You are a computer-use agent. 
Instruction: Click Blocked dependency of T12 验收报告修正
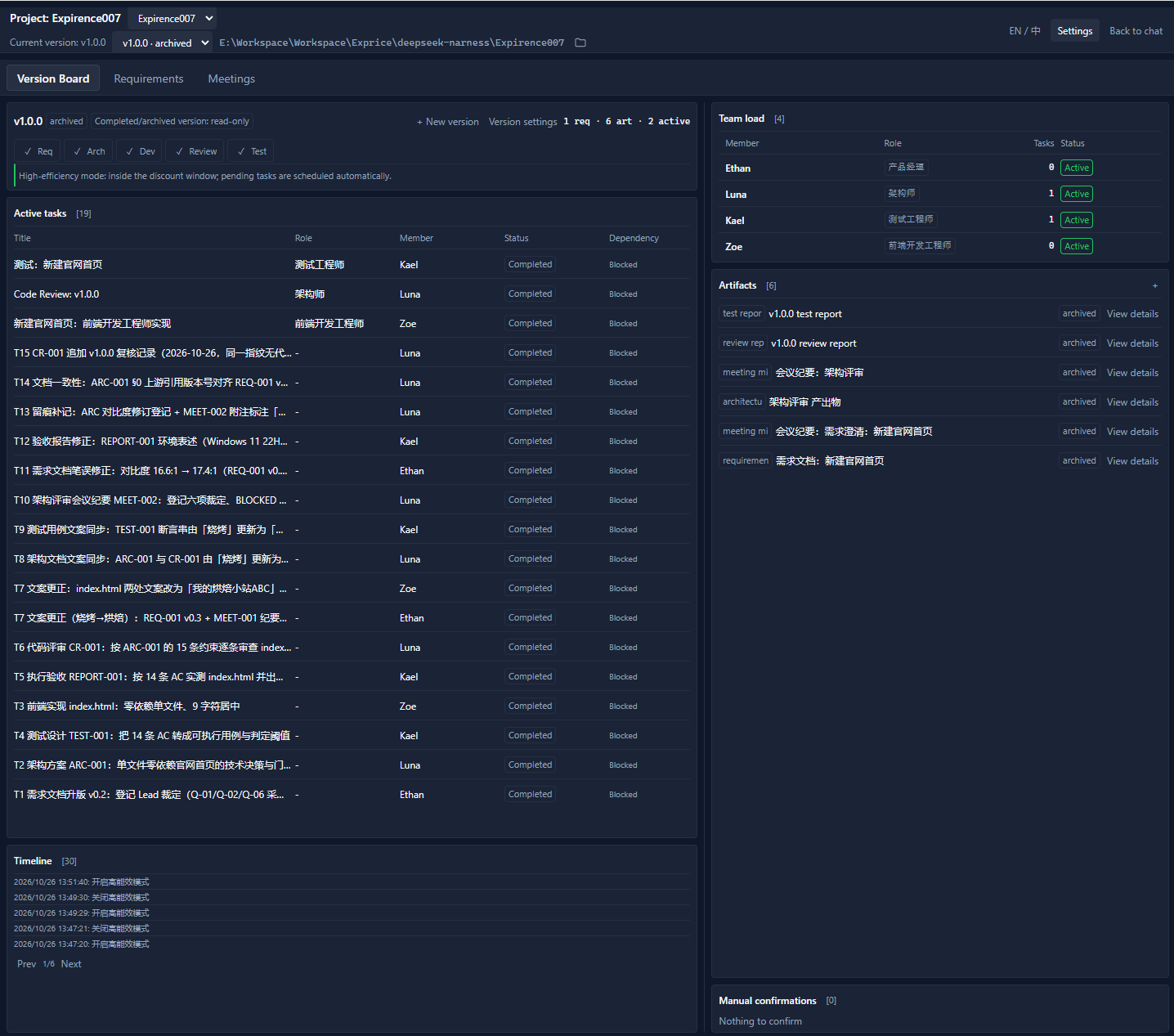point(623,442)
